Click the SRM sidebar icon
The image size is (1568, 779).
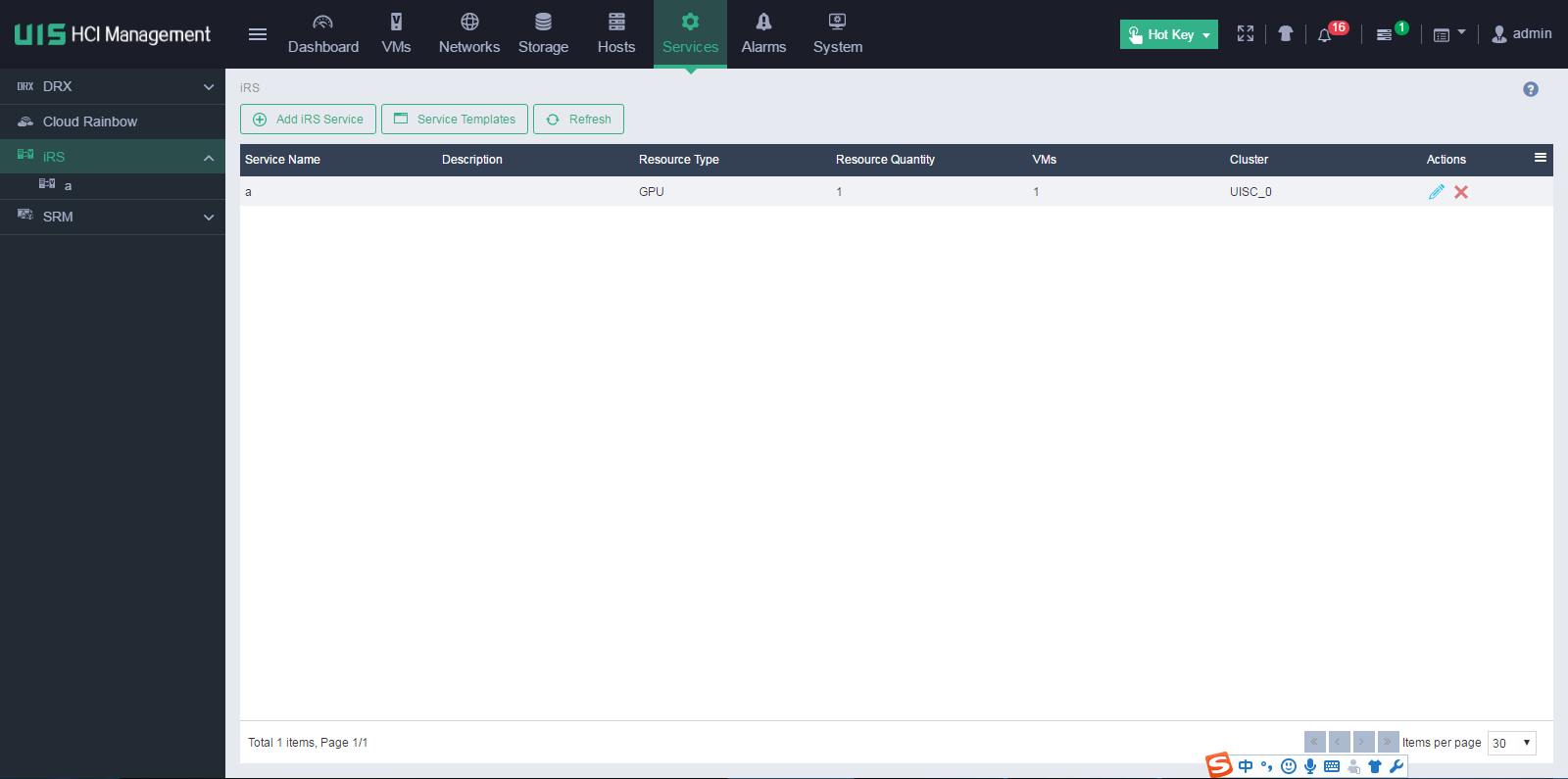pyautogui.click(x=25, y=215)
